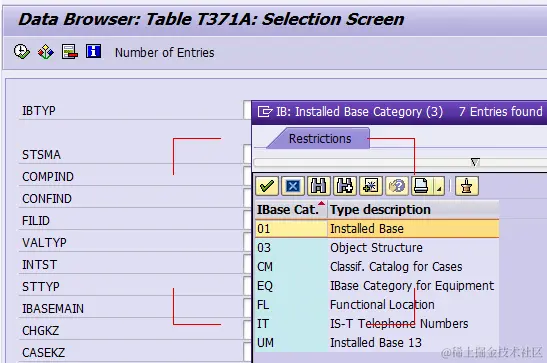Sort by IBase Cat. column header
Image resolution: width=547 pixels, height=363 pixels.
[291, 210]
